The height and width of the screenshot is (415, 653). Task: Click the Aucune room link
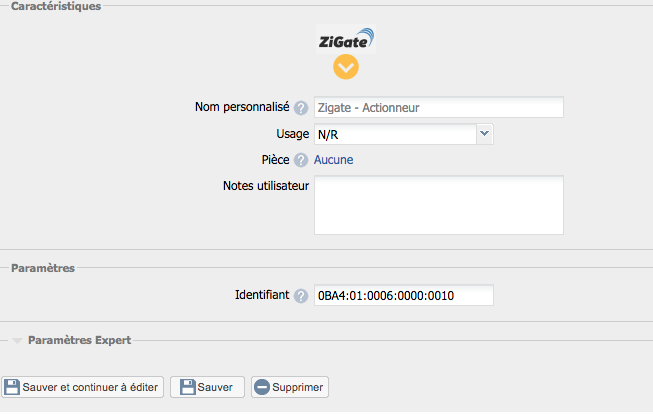[334, 160]
